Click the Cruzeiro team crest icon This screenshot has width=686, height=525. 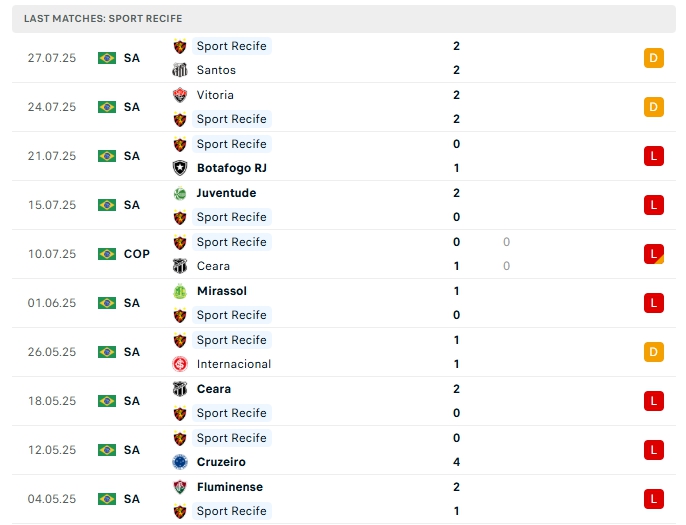coord(180,462)
